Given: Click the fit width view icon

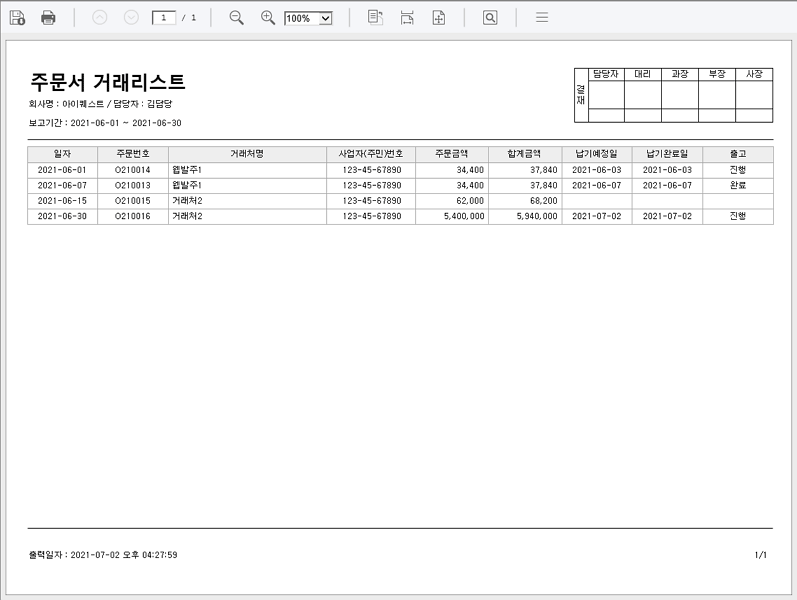Looking at the screenshot, I should click(x=407, y=18).
